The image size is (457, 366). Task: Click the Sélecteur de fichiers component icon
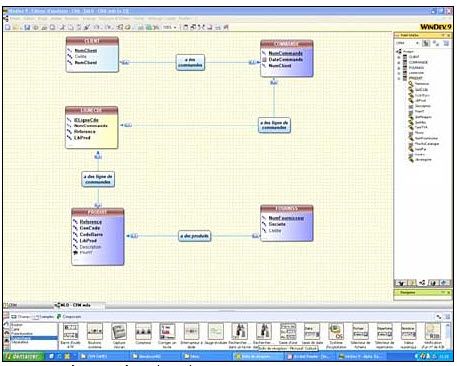click(x=360, y=332)
